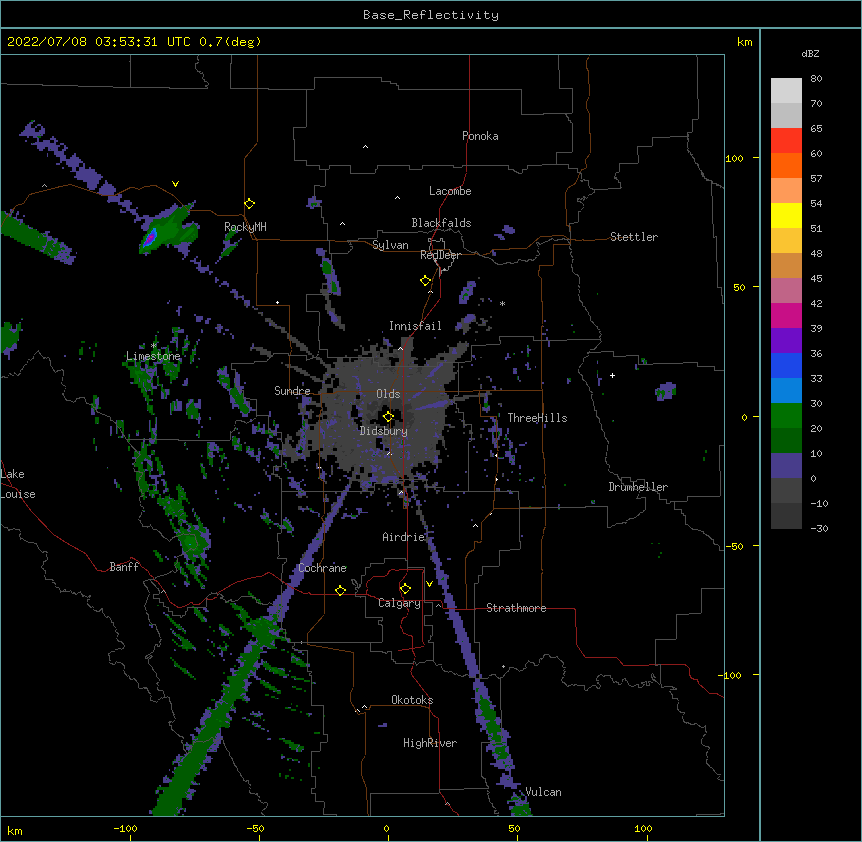This screenshot has width=862, height=842.
Task: Click the Base_Reflectivity title text
Action: click(x=431, y=15)
